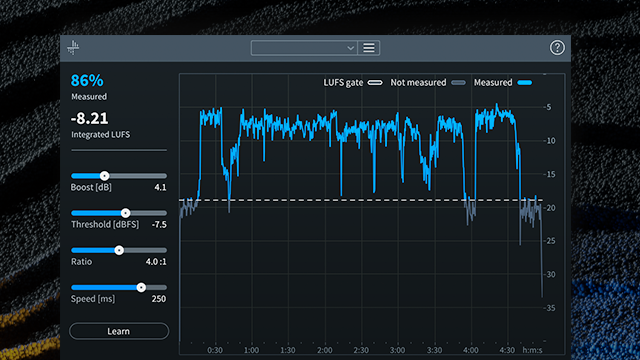Image resolution: width=640 pixels, height=360 pixels.
Task: Click the Learn button
Action: click(119, 331)
